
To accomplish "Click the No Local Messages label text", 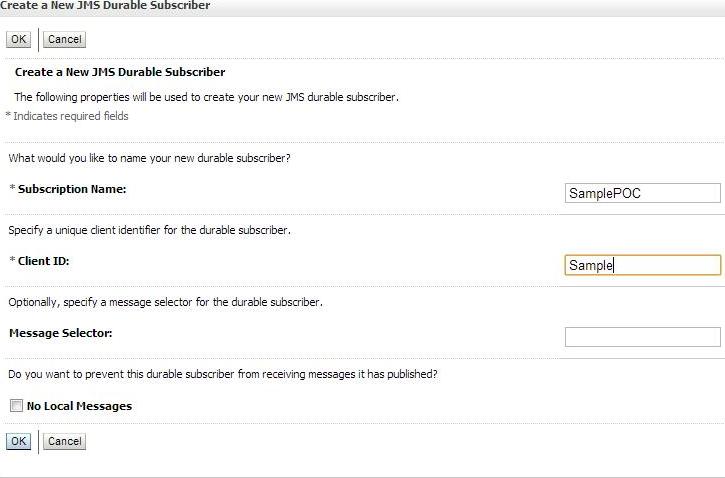I will click(x=79, y=406).
